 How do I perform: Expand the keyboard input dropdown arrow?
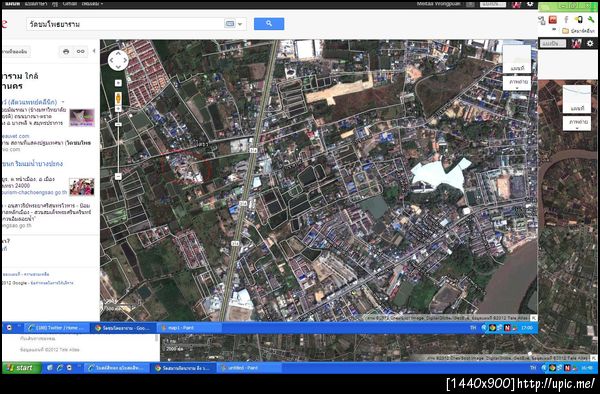tap(240, 24)
